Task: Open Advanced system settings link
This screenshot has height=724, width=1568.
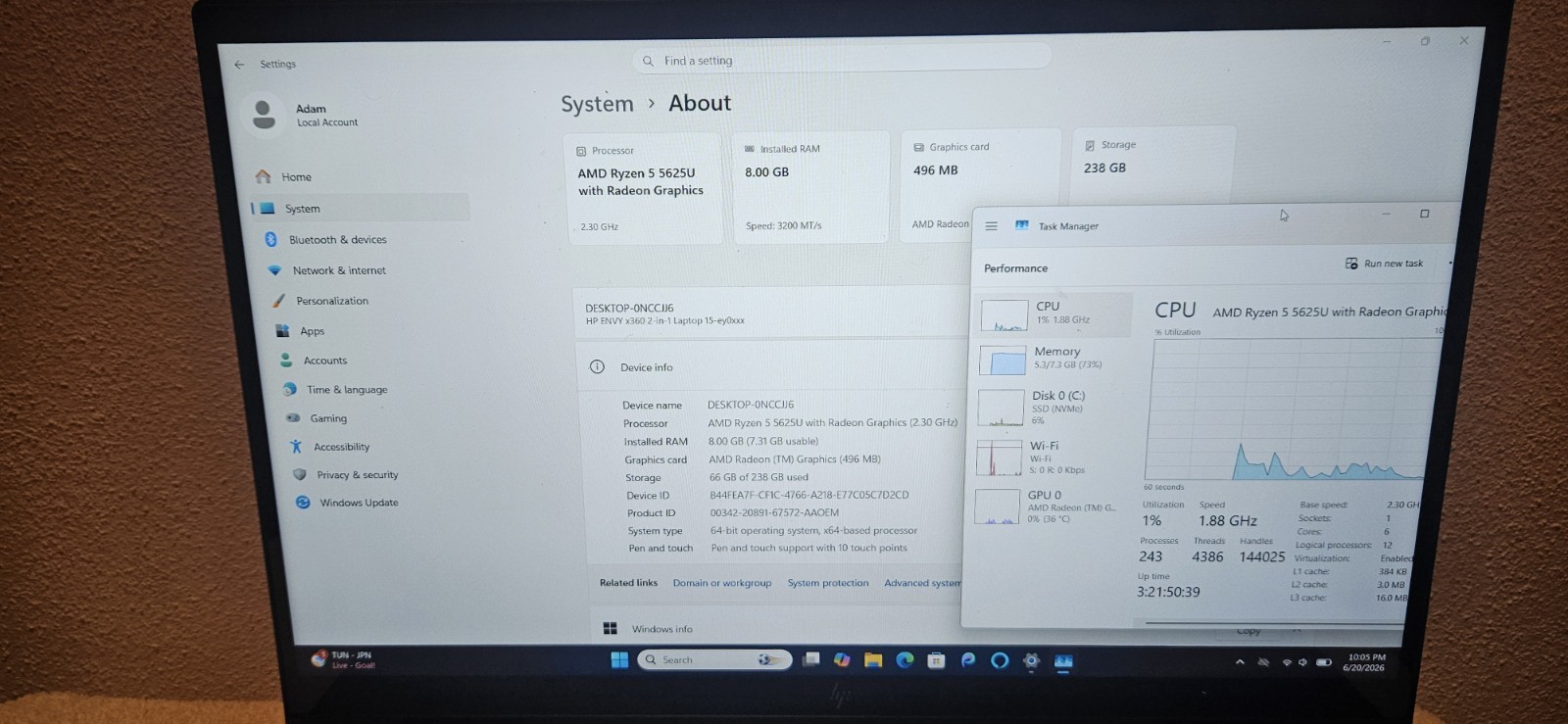Action: pos(922,583)
